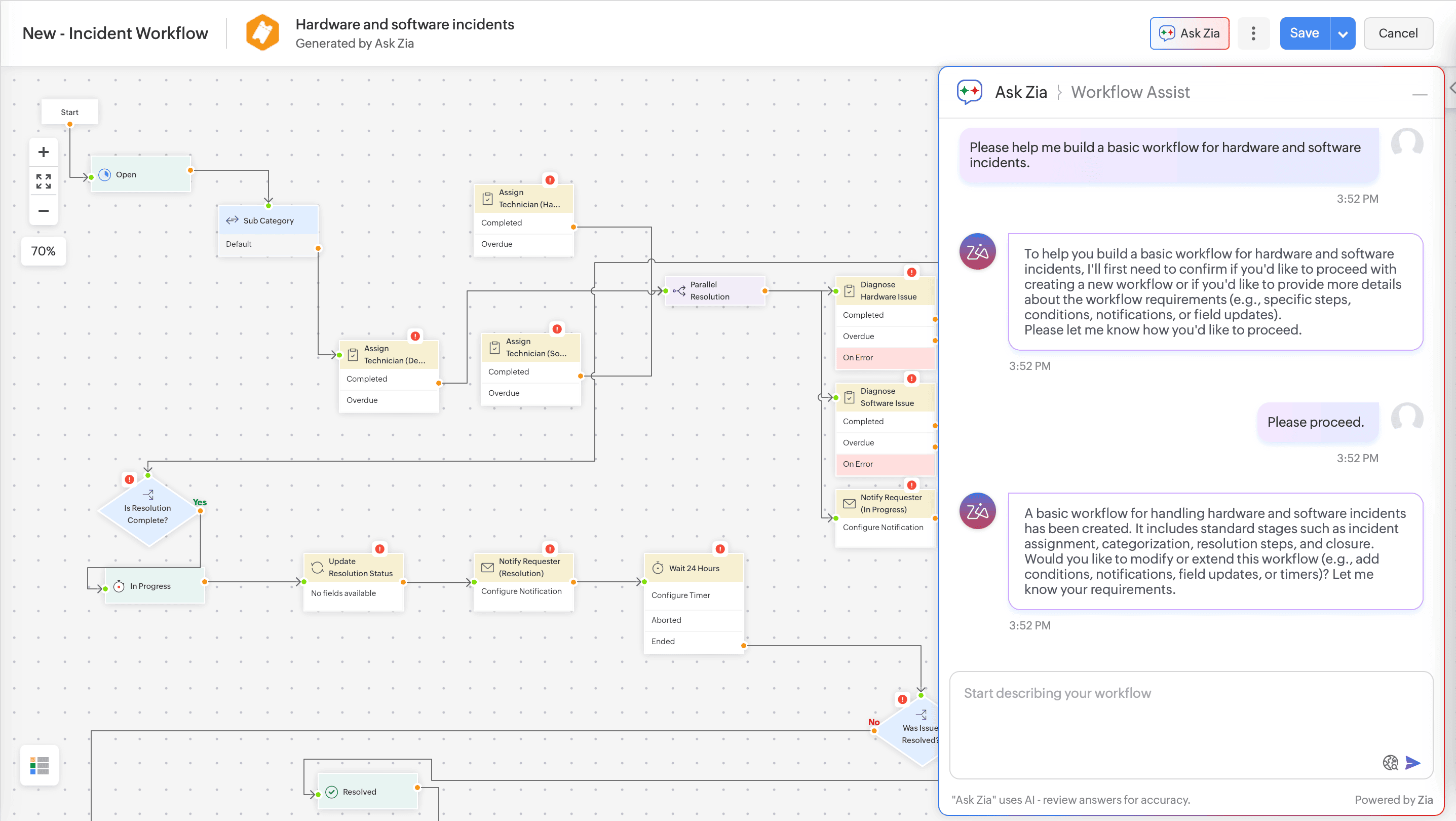The width and height of the screenshot is (1456, 821).
Task: Click the Ask Zia button in header
Action: [x=1189, y=33]
